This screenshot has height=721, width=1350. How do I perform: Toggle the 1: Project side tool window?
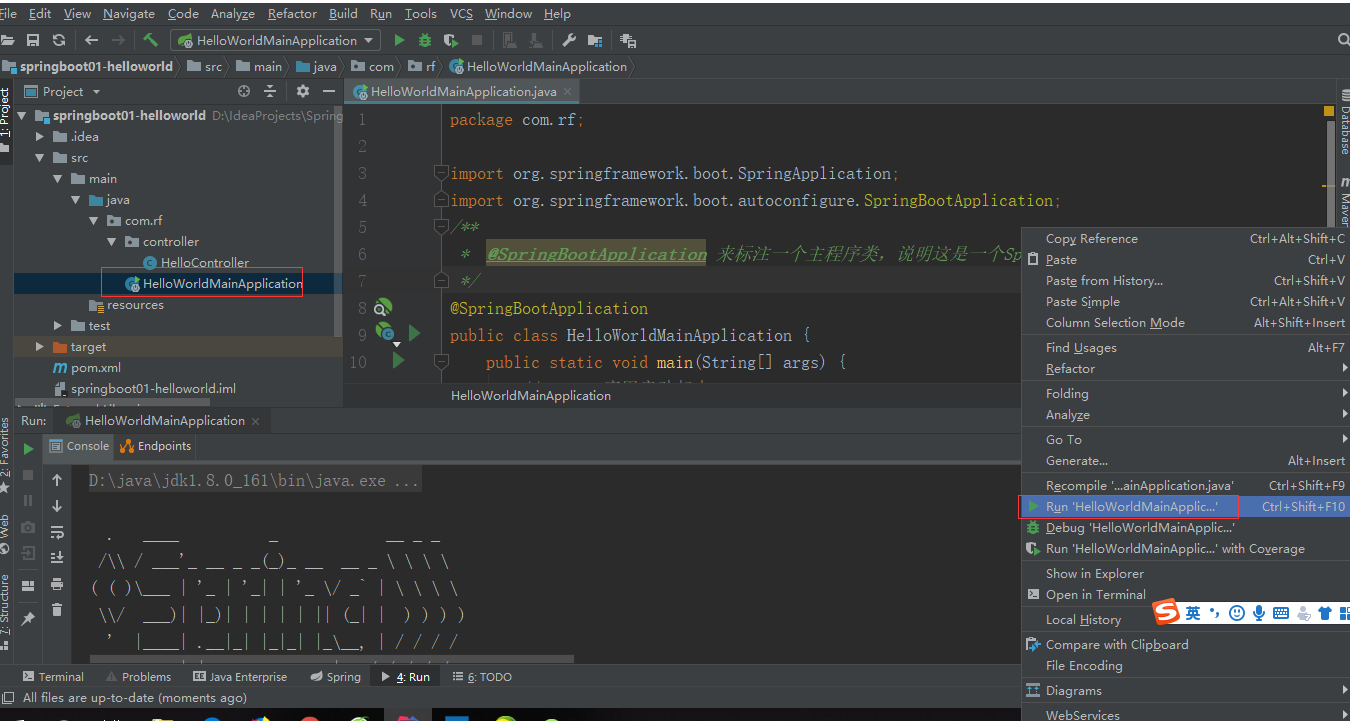pos(5,119)
